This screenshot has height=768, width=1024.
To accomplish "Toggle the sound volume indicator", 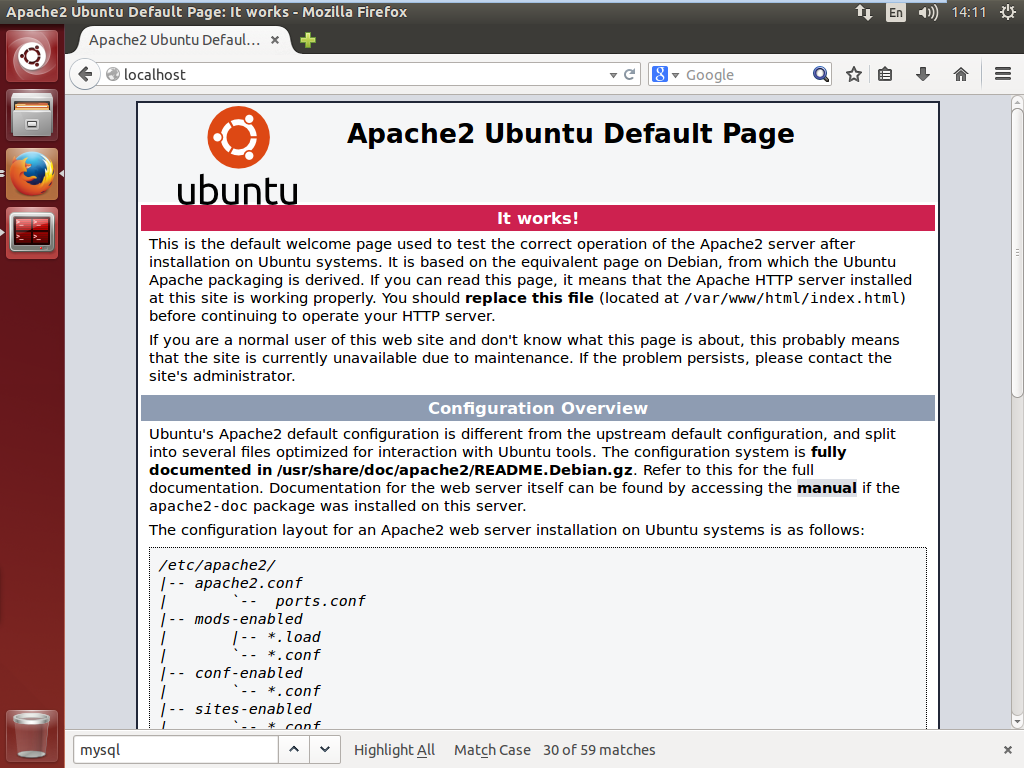I will click(928, 12).
